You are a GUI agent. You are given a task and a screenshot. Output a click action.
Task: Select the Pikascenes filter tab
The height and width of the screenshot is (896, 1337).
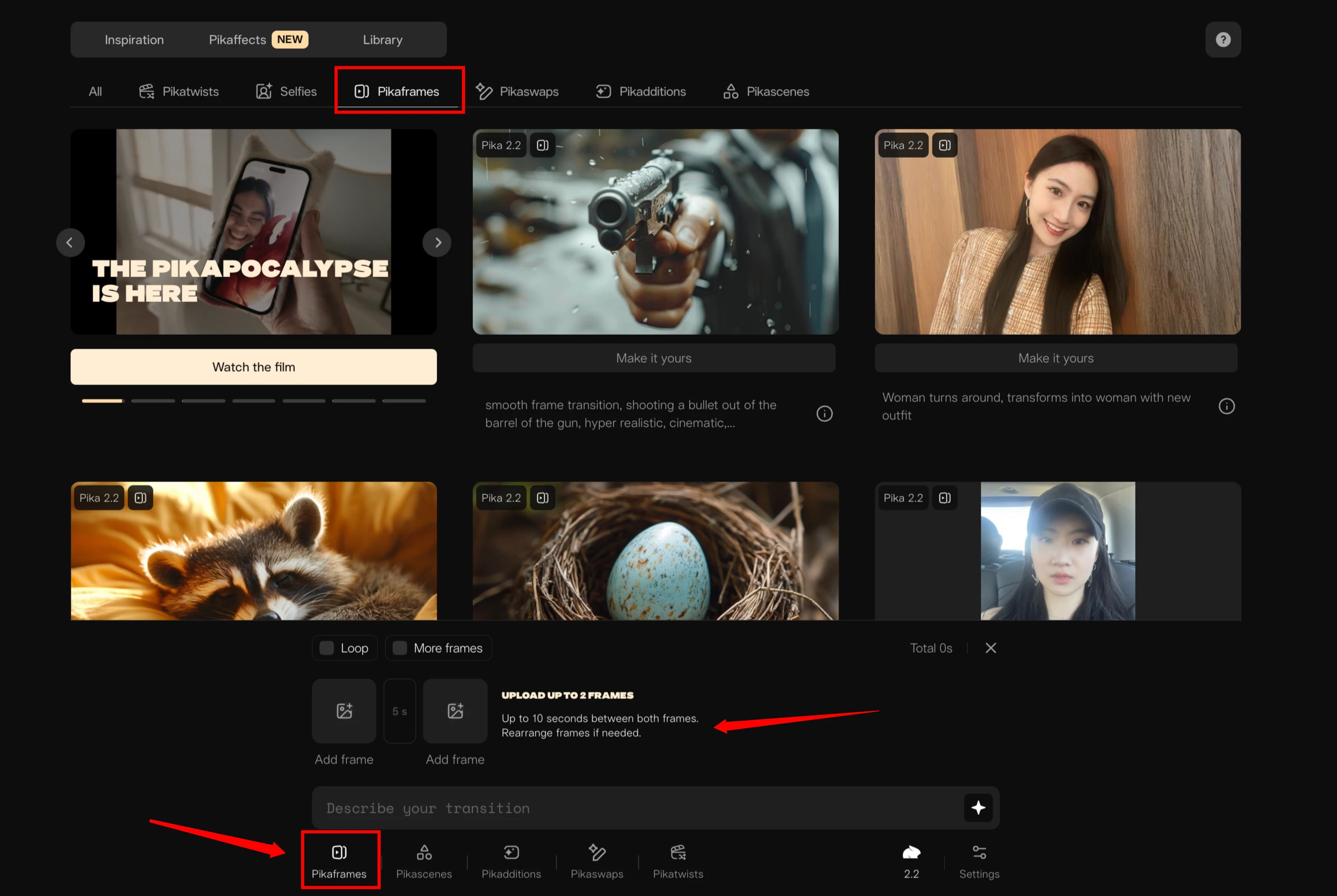[x=766, y=92]
